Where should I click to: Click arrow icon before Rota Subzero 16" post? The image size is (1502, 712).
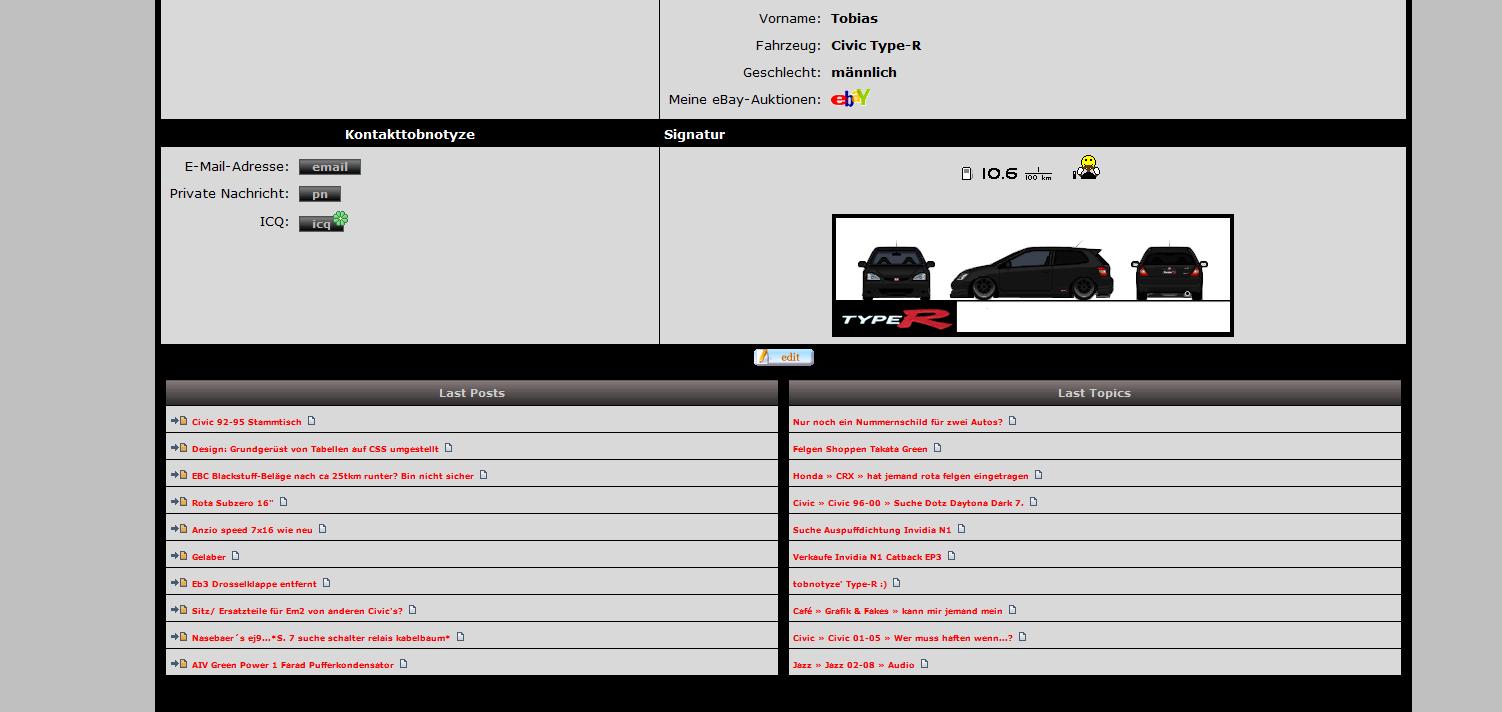(x=175, y=502)
